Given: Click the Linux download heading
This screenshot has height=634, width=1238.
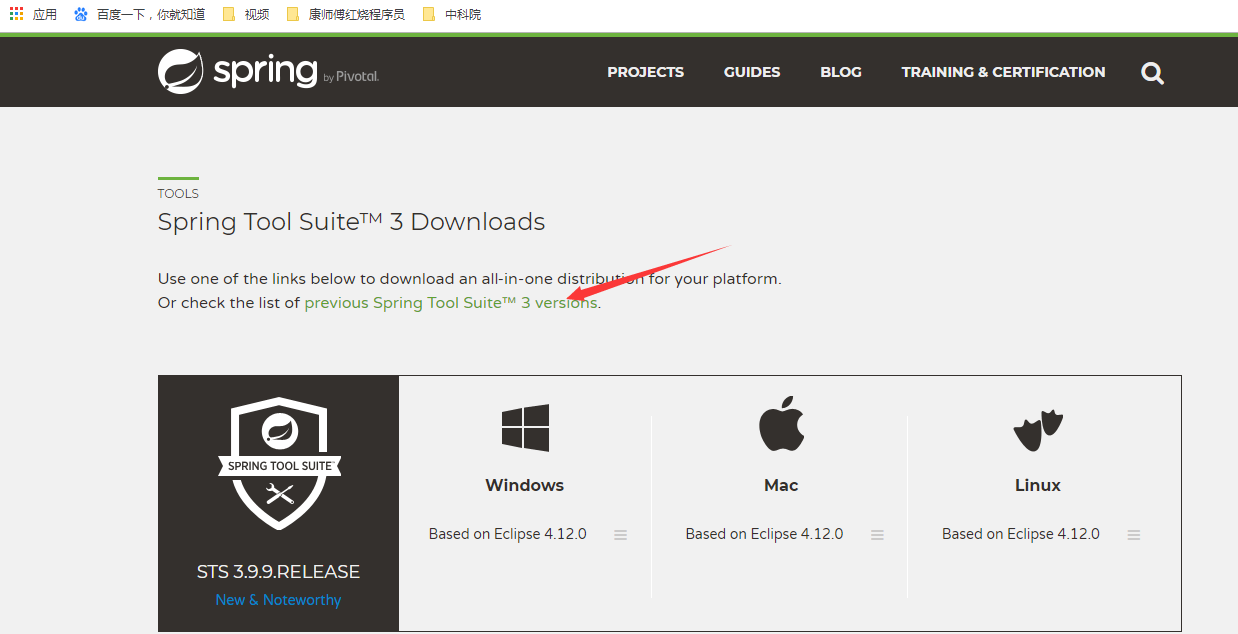Looking at the screenshot, I should coord(1038,485).
